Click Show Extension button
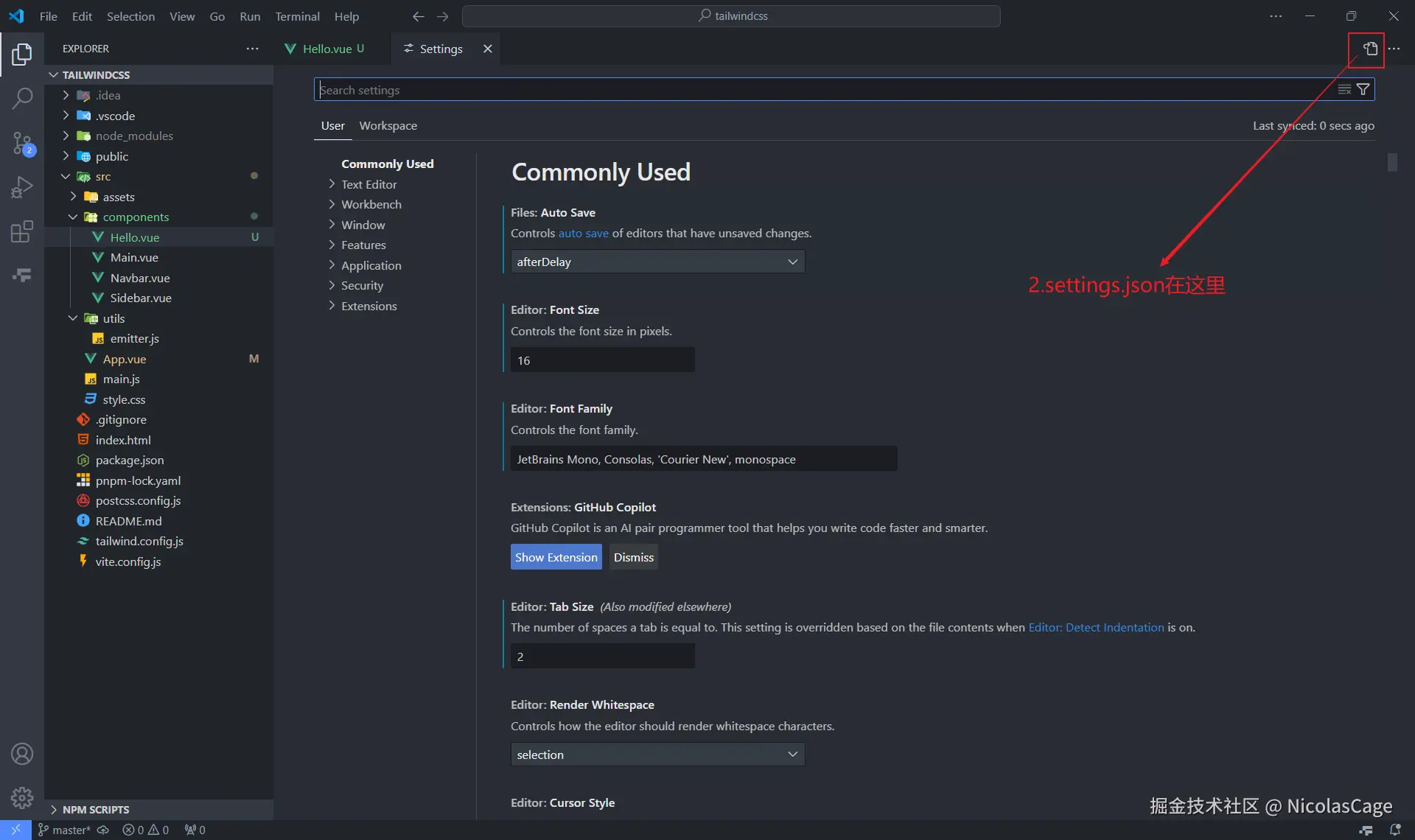The width and height of the screenshot is (1415, 840). pyautogui.click(x=556, y=557)
